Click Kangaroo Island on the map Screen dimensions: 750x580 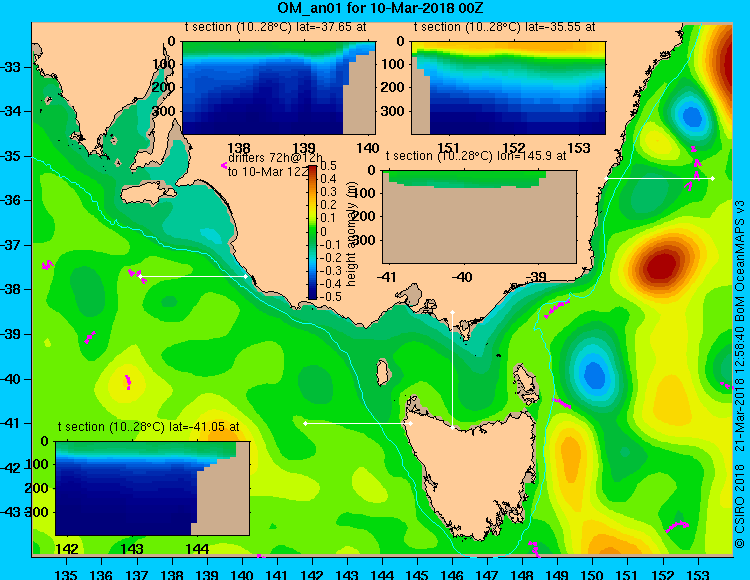148,194
